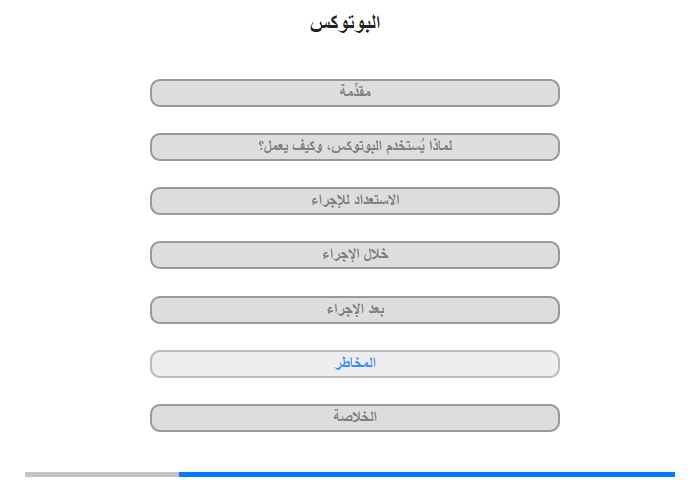Open الاستعداد للإجراء section

click(x=354, y=201)
